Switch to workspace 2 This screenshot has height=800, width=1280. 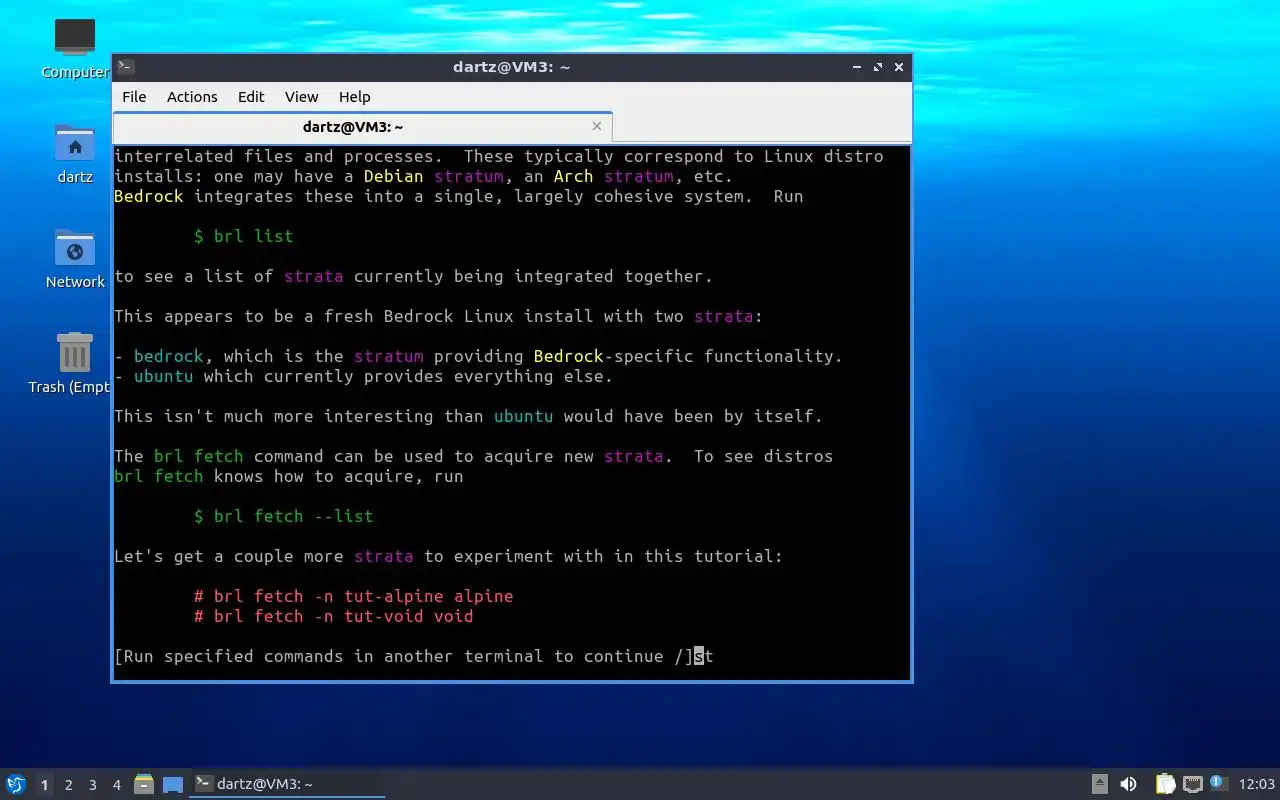(69, 785)
